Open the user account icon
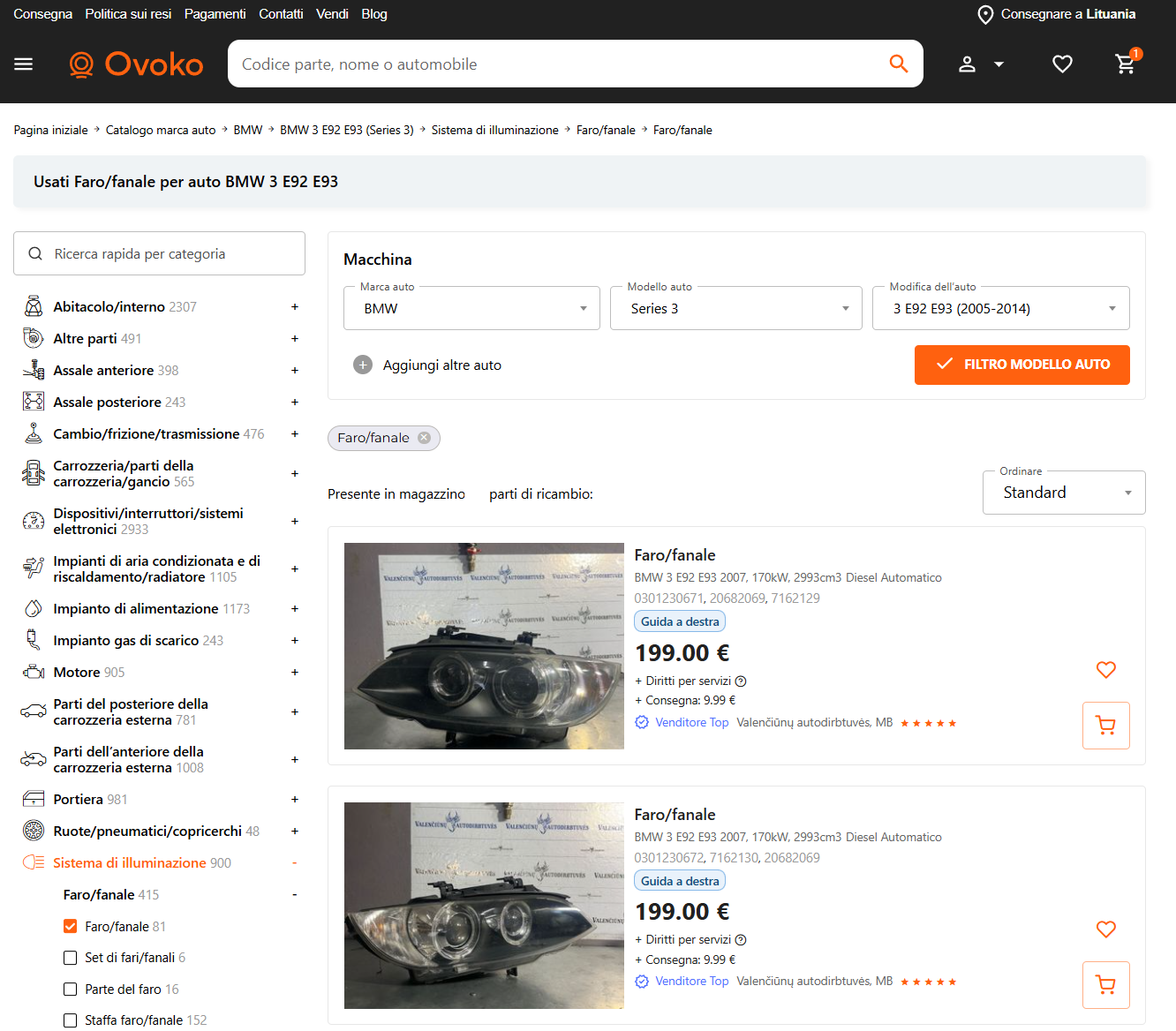The image size is (1176, 1031). (968, 64)
